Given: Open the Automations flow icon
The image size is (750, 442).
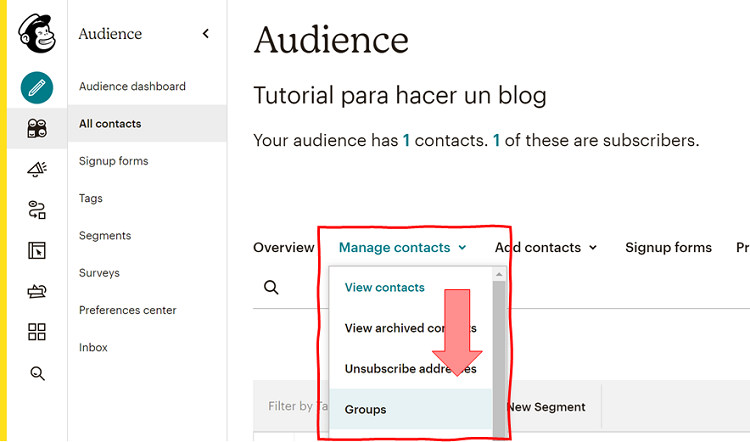Looking at the screenshot, I should (37, 209).
